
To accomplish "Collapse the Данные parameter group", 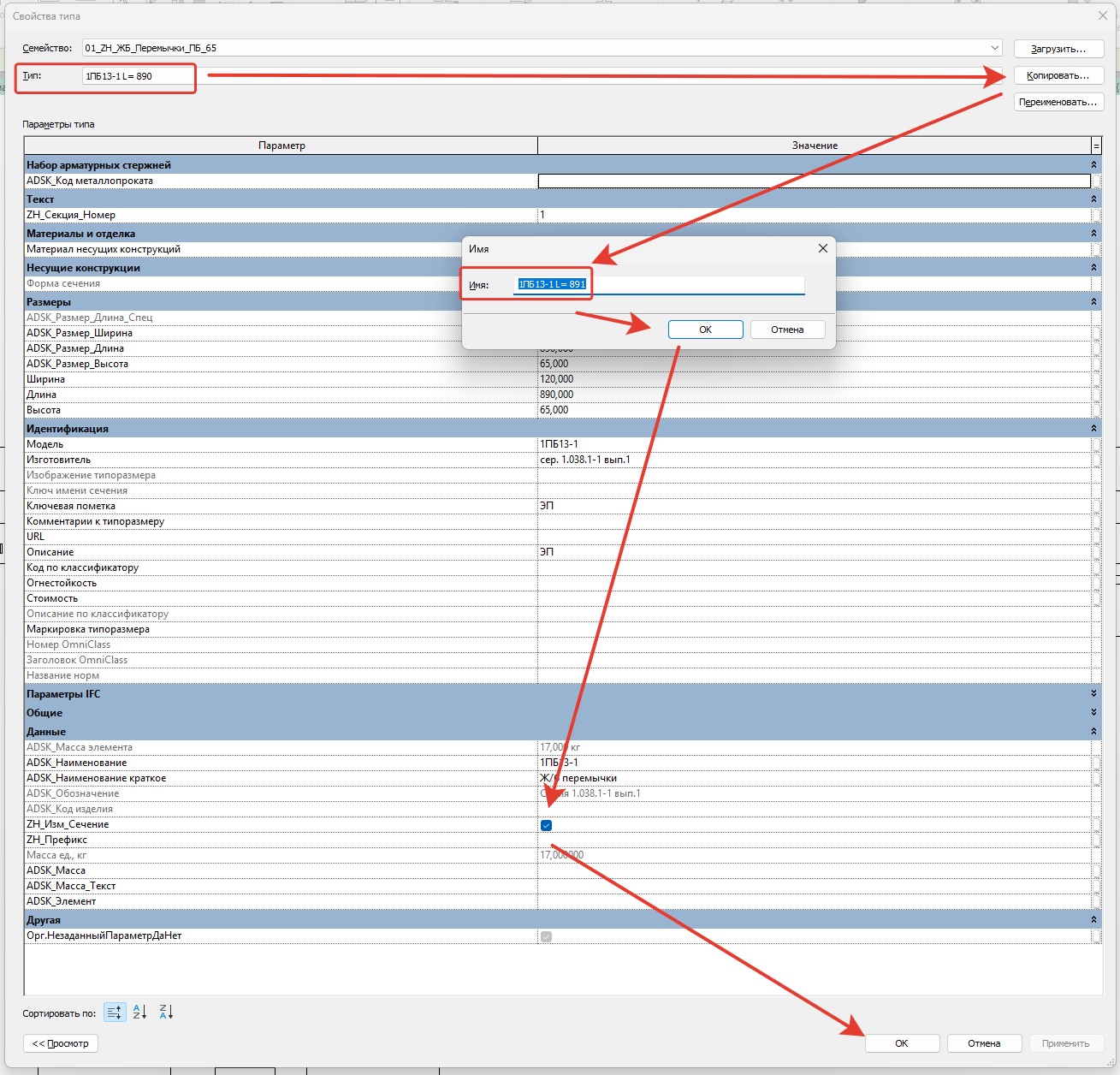I will pos(1093,732).
